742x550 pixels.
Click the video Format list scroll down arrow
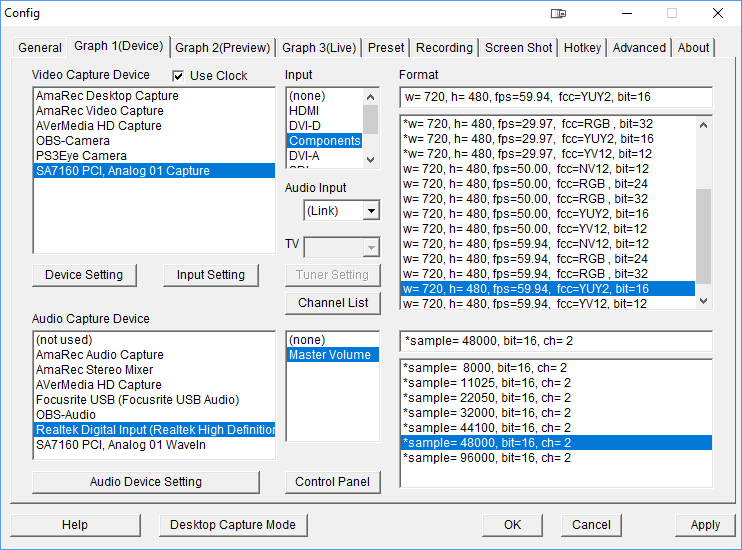point(704,300)
